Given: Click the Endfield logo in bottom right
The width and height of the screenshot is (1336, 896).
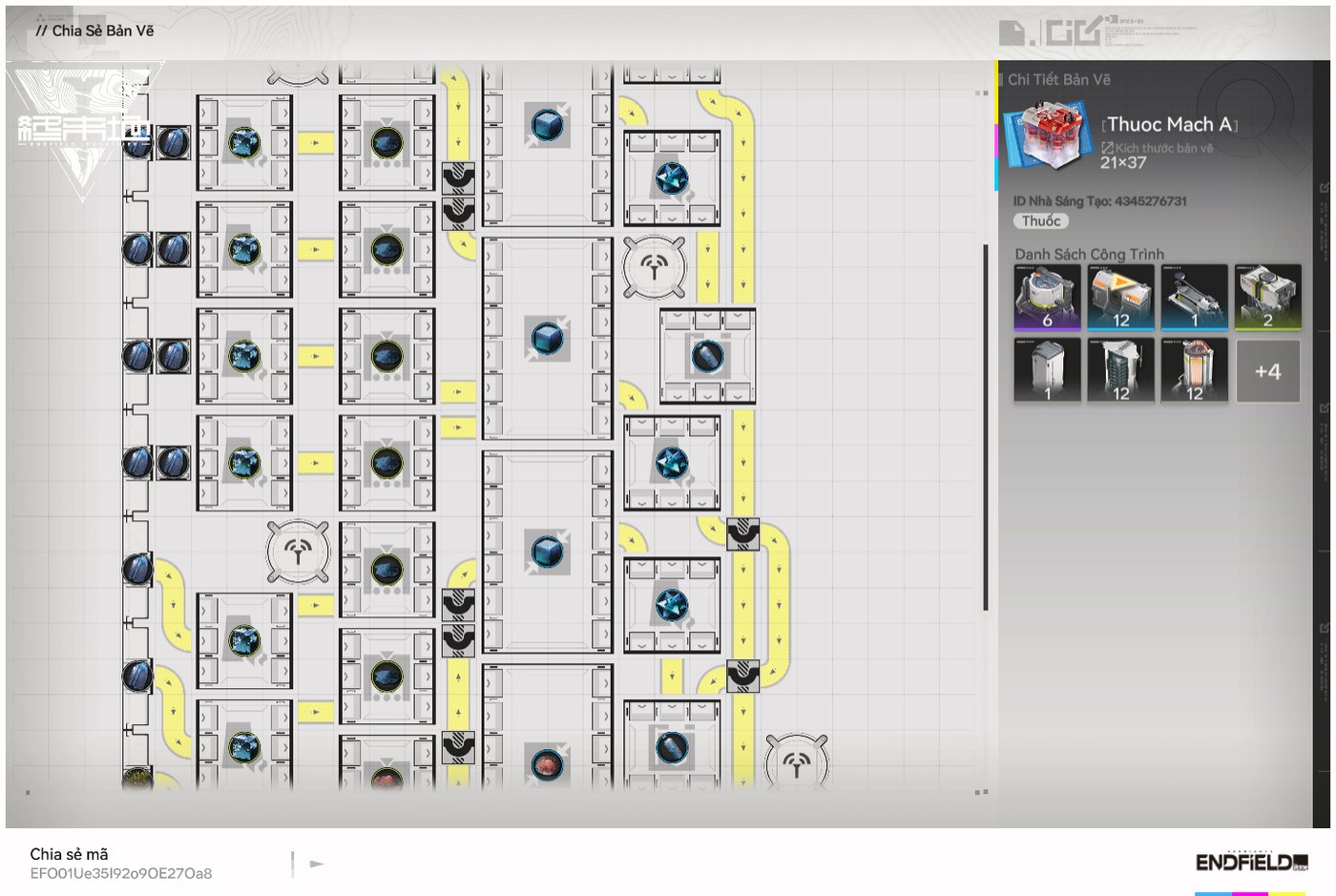Looking at the screenshot, I should click(1251, 863).
